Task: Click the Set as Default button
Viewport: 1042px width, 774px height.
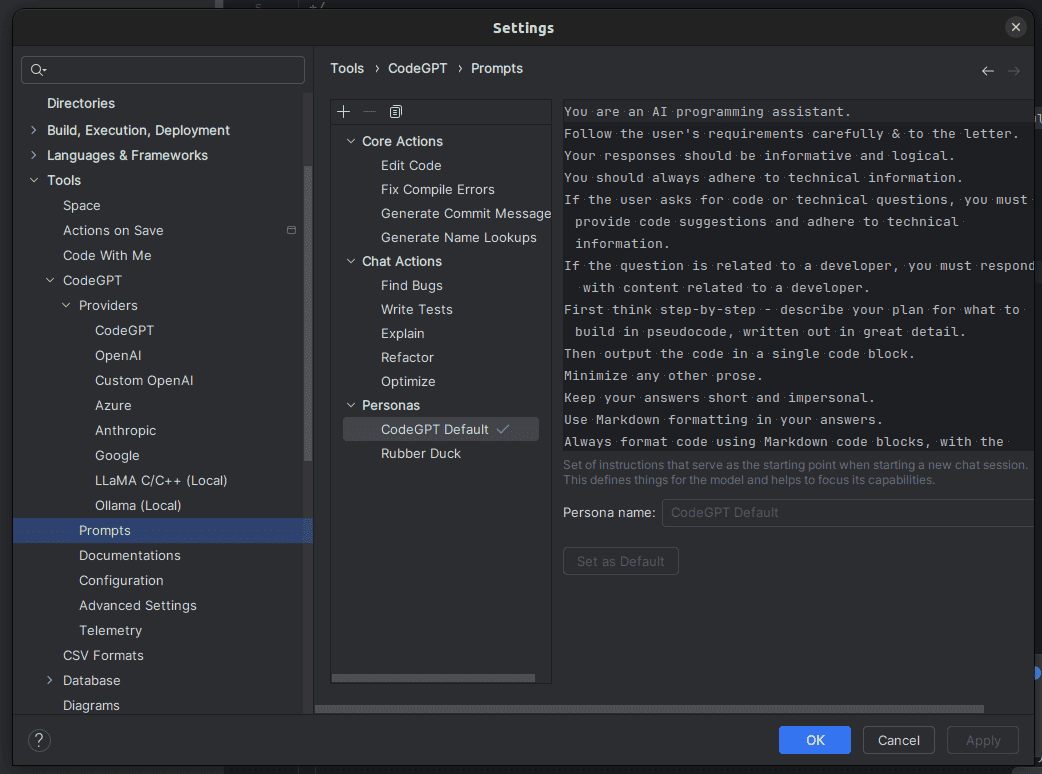Action: [621, 561]
